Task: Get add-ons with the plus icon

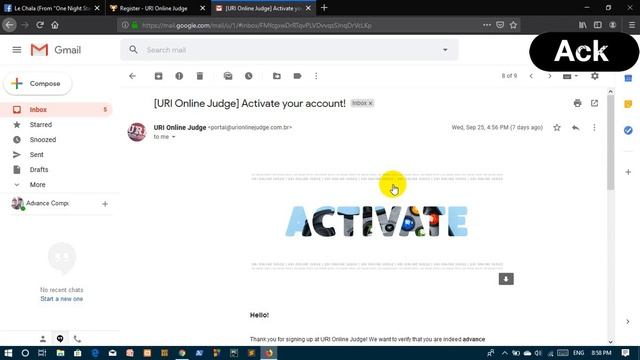Action: (x=628, y=172)
